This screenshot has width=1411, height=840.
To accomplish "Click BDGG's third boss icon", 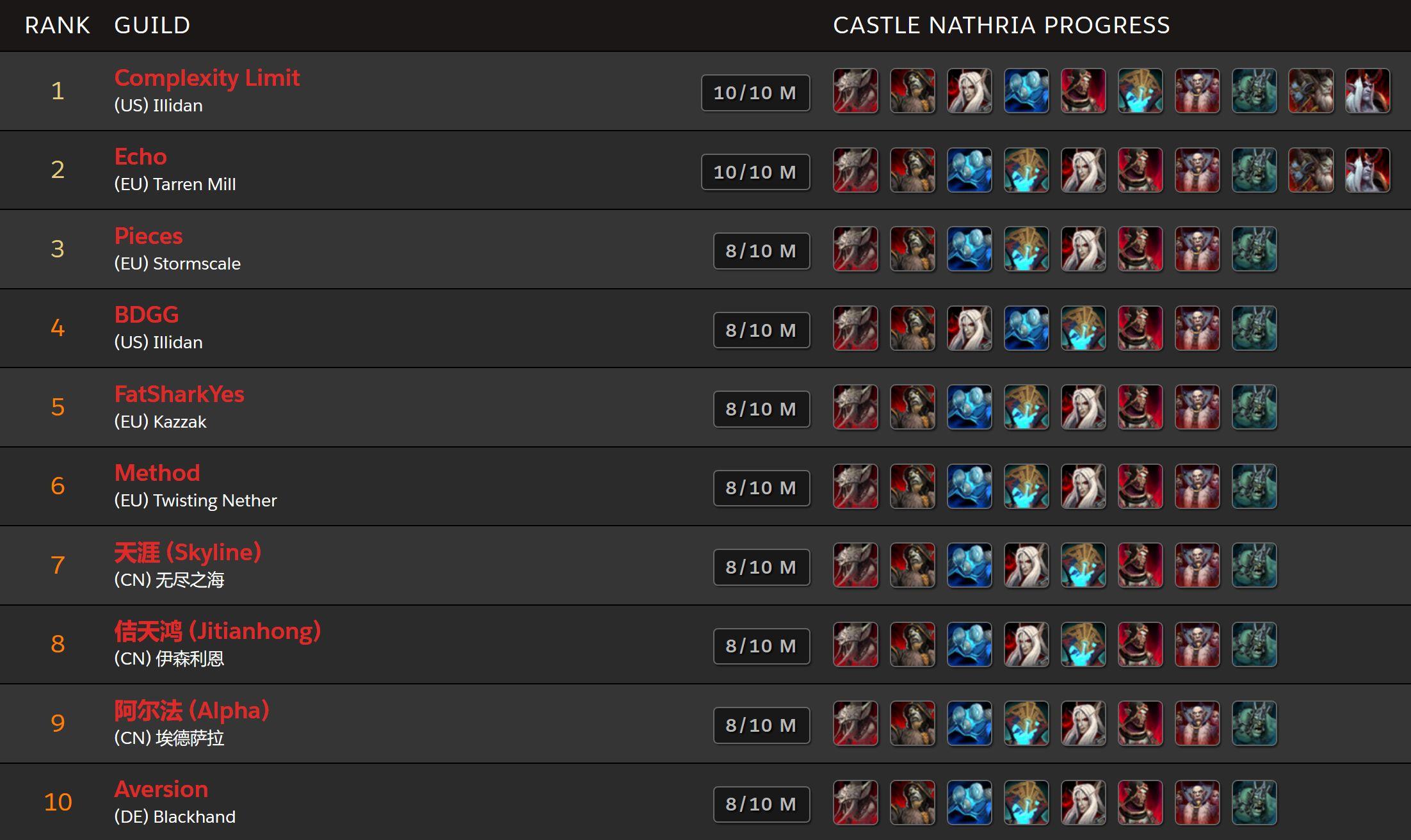I will click(969, 328).
